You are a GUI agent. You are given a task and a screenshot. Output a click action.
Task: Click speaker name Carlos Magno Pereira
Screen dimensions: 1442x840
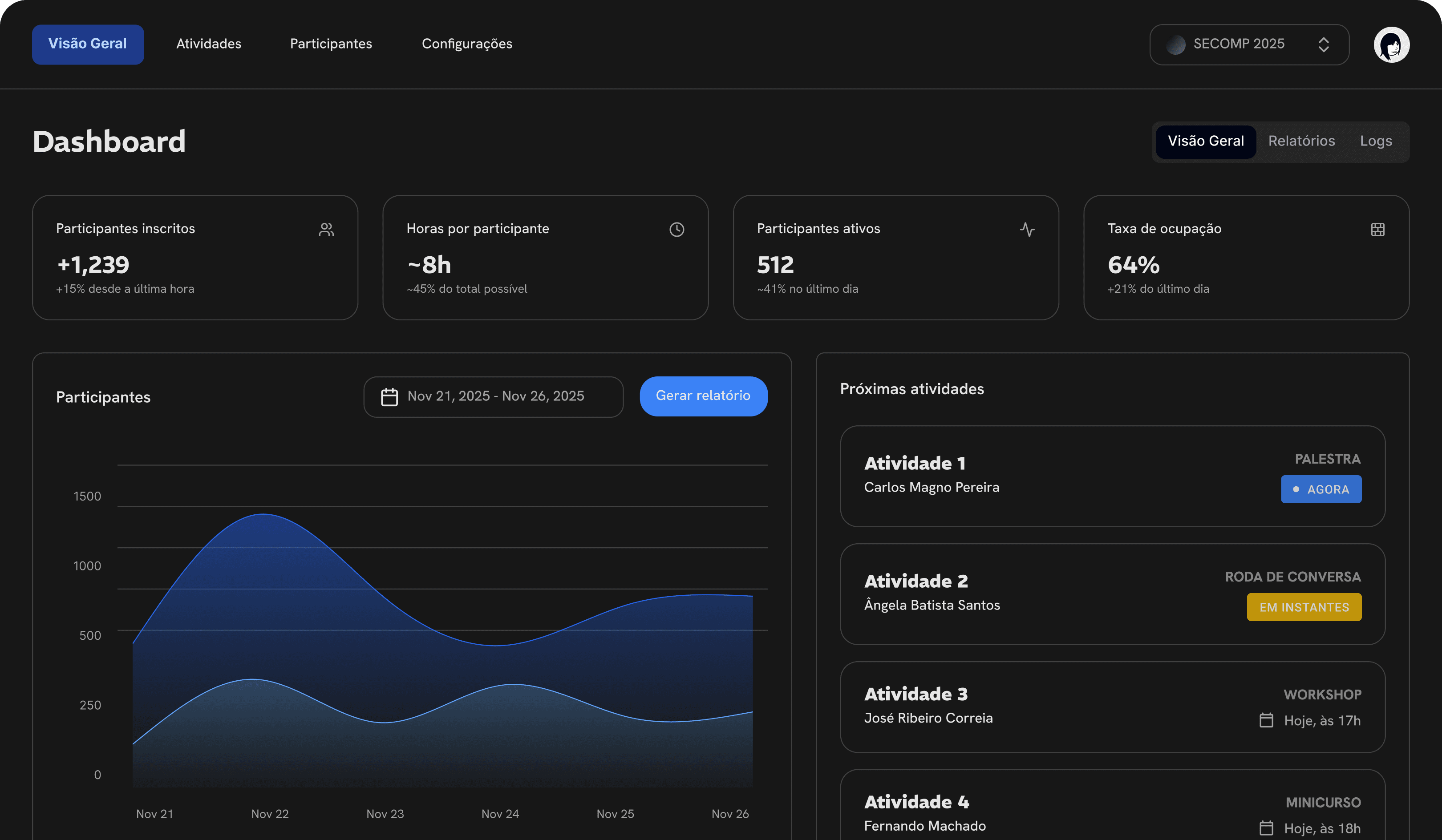coord(932,488)
